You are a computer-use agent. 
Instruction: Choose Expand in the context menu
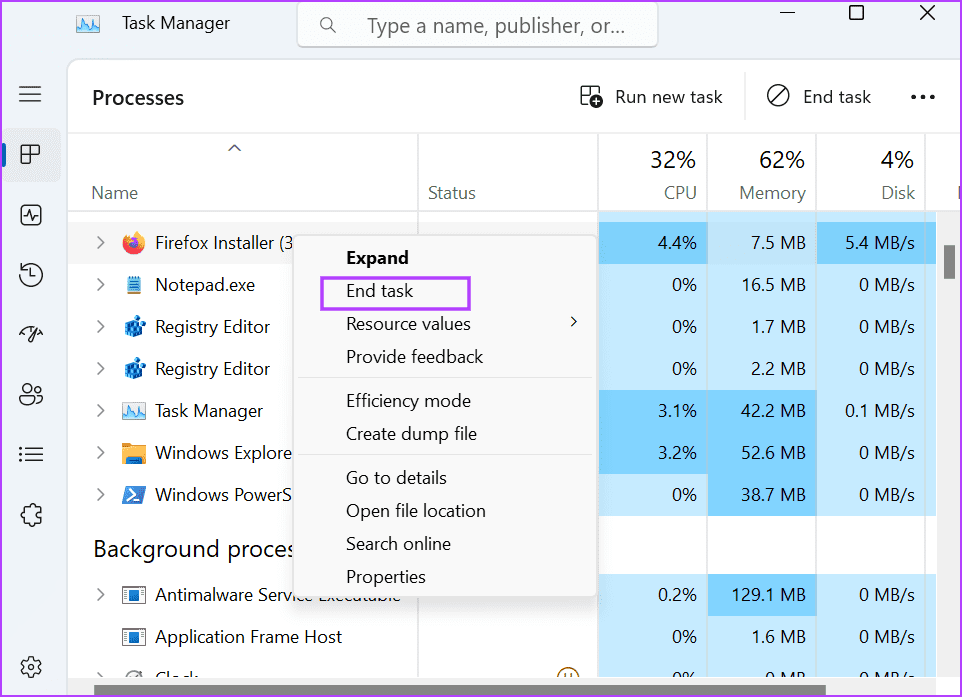pos(377,258)
